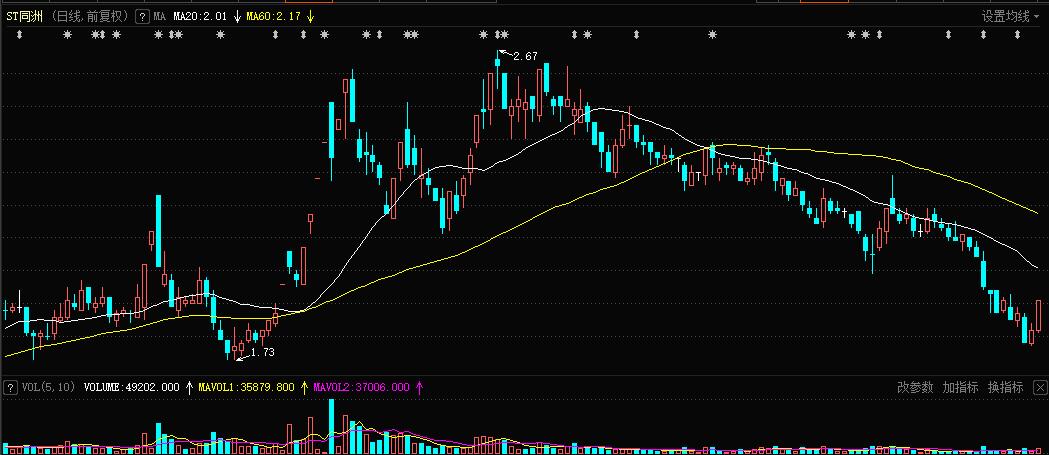1049x455 pixels.
Task: Click the white up arrow after VOLUME value
Action: click(x=189, y=387)
